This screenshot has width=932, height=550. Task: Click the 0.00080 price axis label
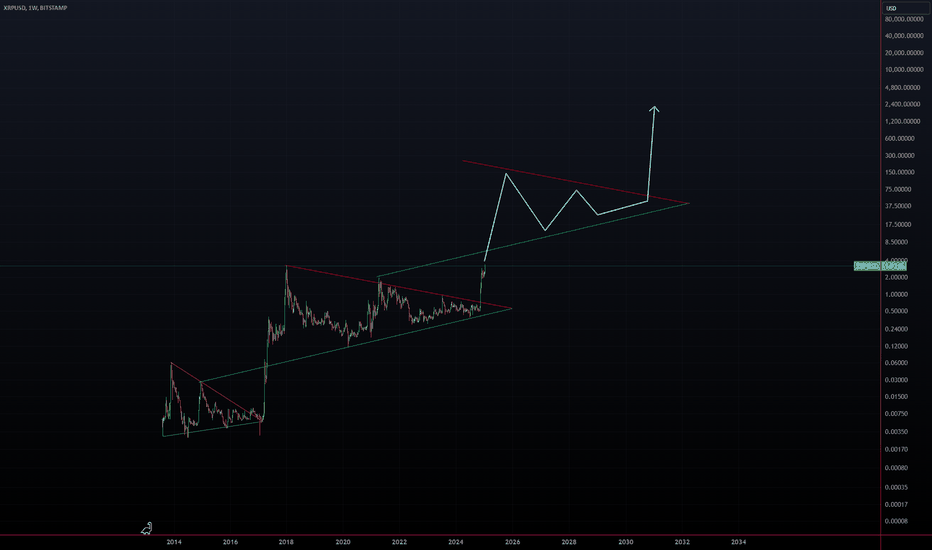(896, 468)
